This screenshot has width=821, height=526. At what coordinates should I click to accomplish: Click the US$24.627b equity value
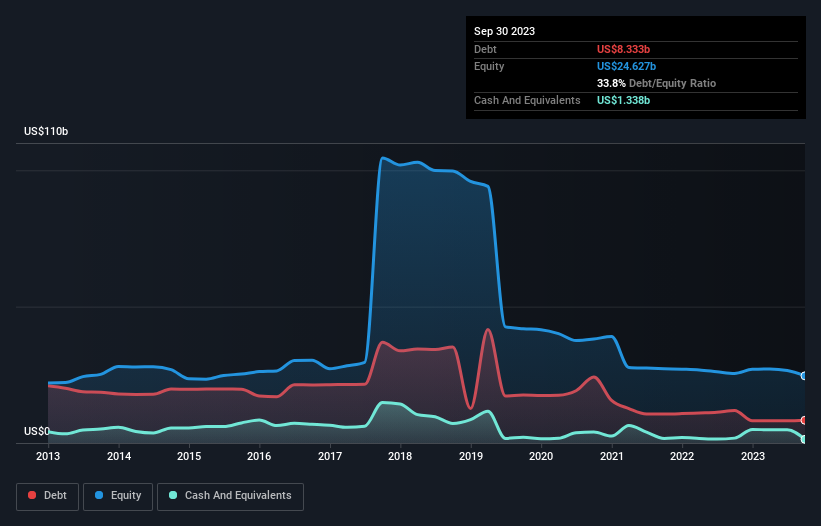coord(626,66)
